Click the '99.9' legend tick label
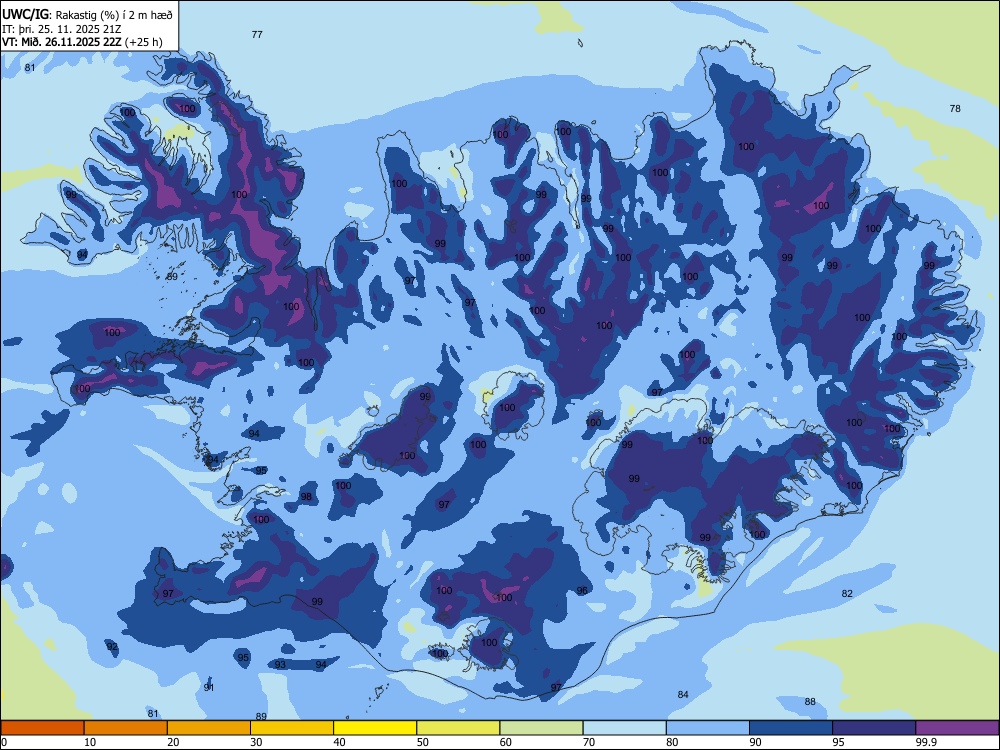Viewport: 1000px width, 750px height. 926,742
